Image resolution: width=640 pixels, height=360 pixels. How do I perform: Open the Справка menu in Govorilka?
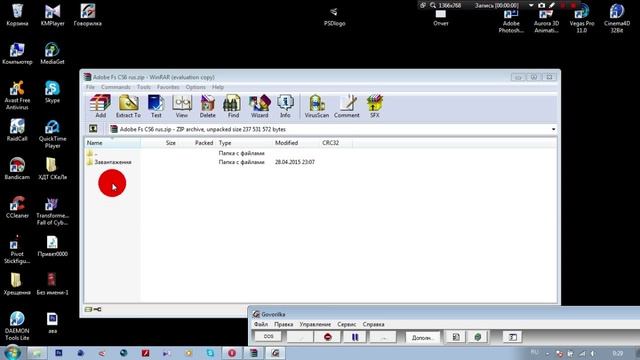pyautogui.click(x=373, y=324)
